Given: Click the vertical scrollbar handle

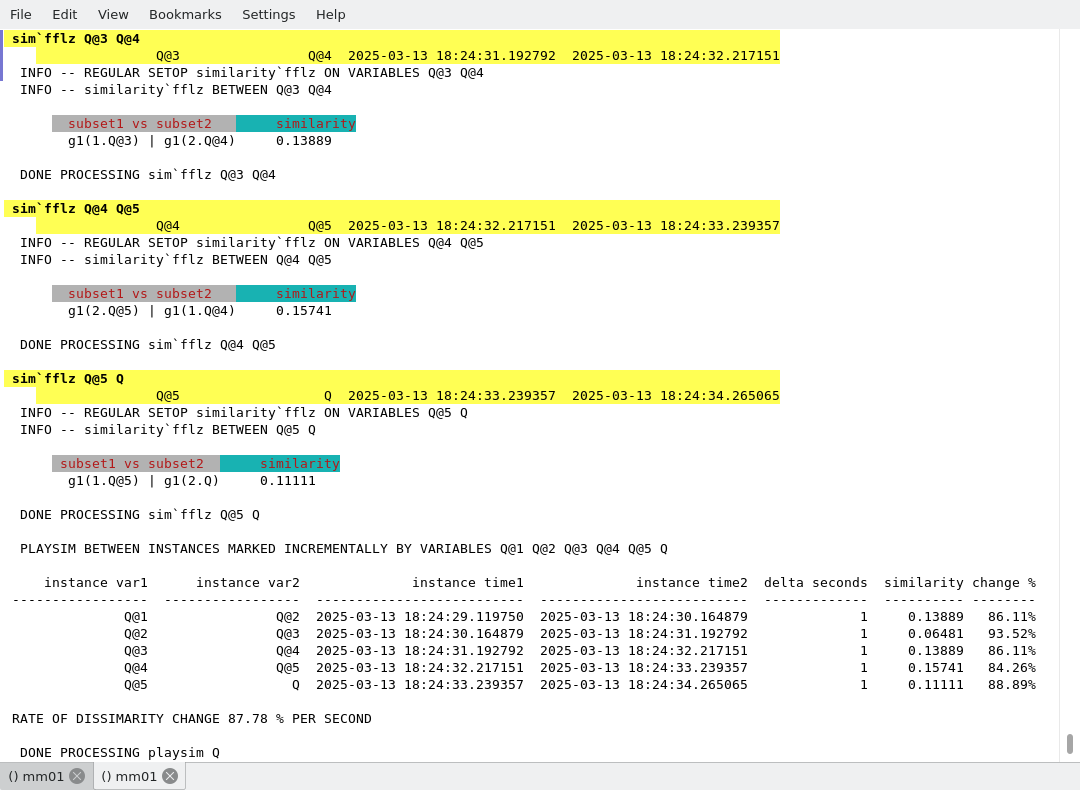Looking at the screenshot, I should pos(1069,744).
